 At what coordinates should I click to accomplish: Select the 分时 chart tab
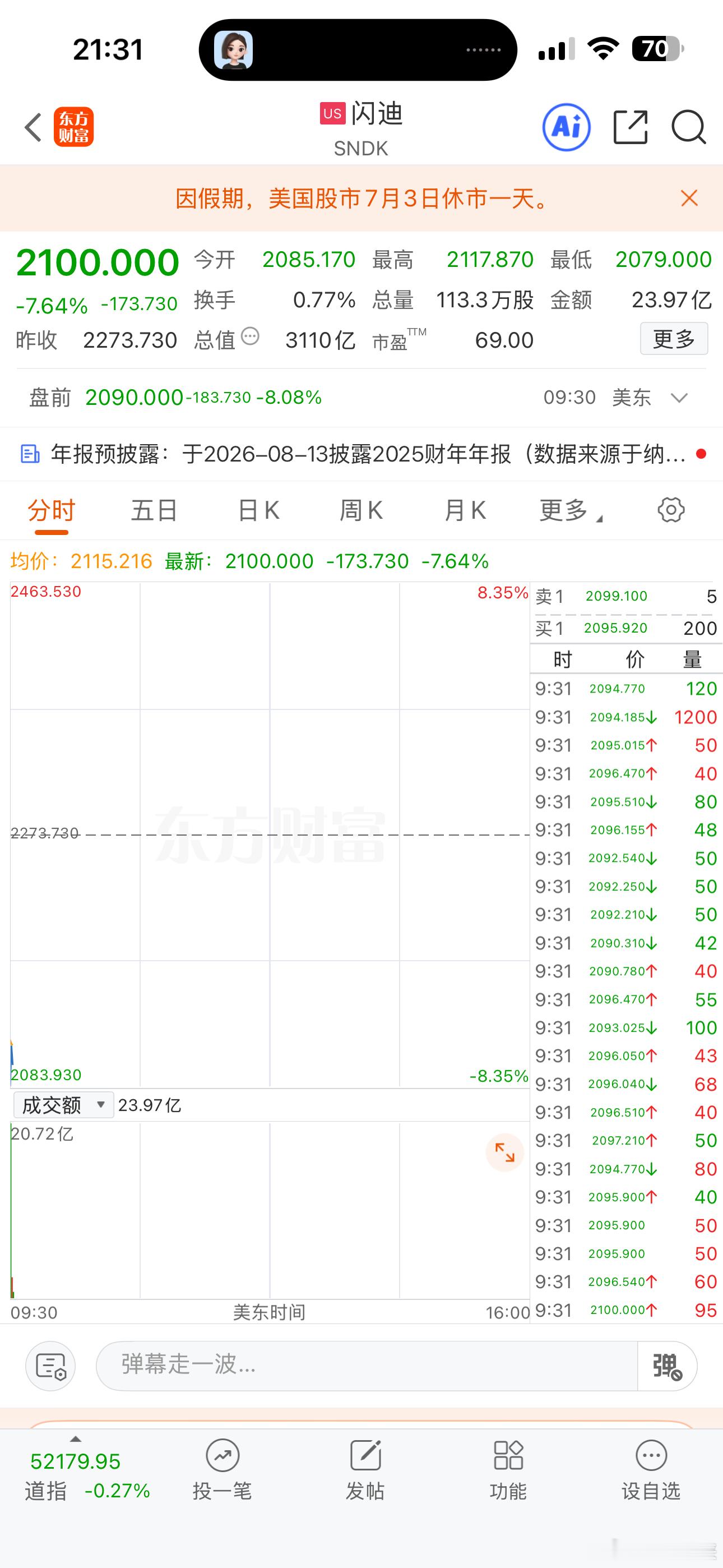click(51, 510)
